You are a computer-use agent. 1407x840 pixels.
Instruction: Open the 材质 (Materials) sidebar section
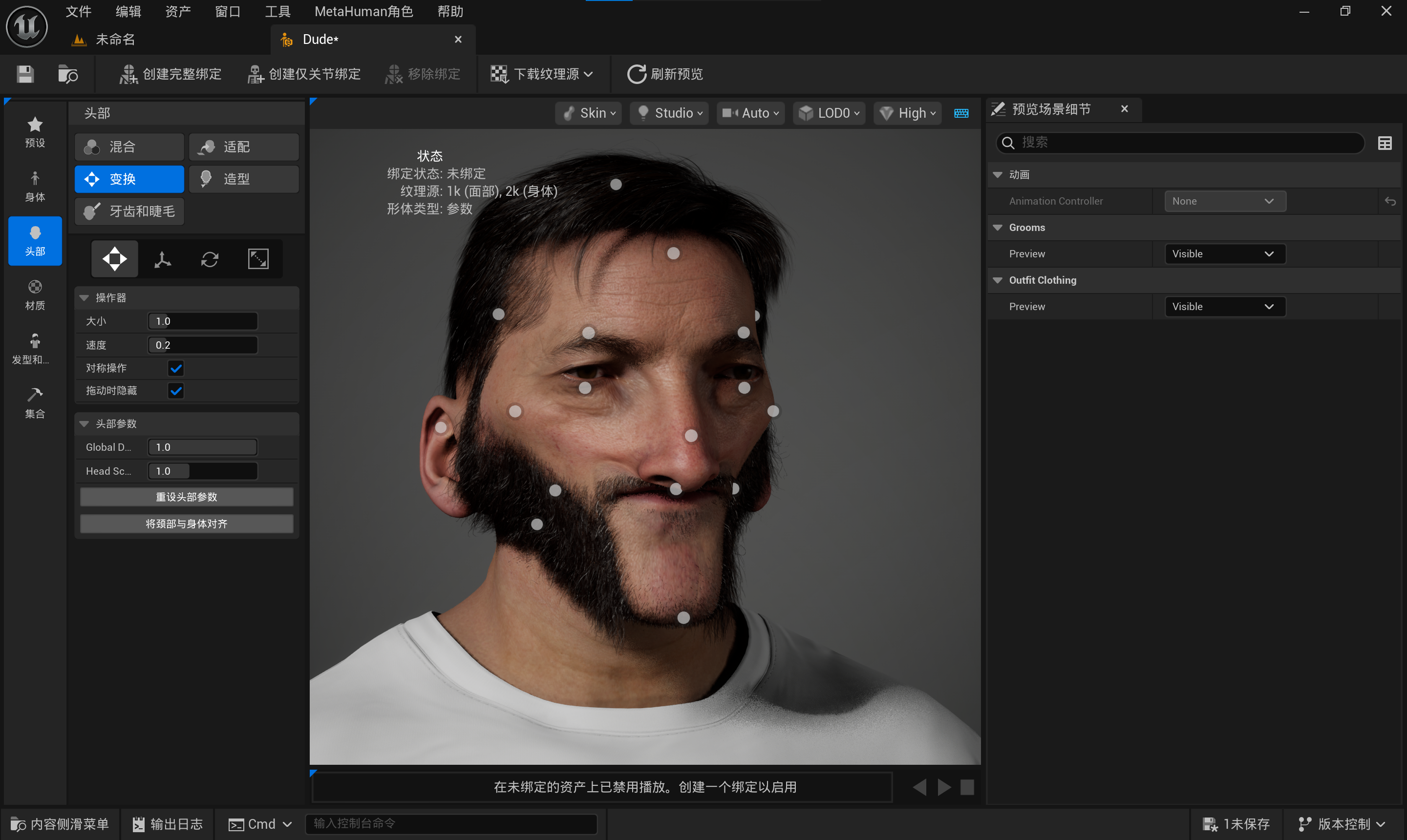(35, 294)
